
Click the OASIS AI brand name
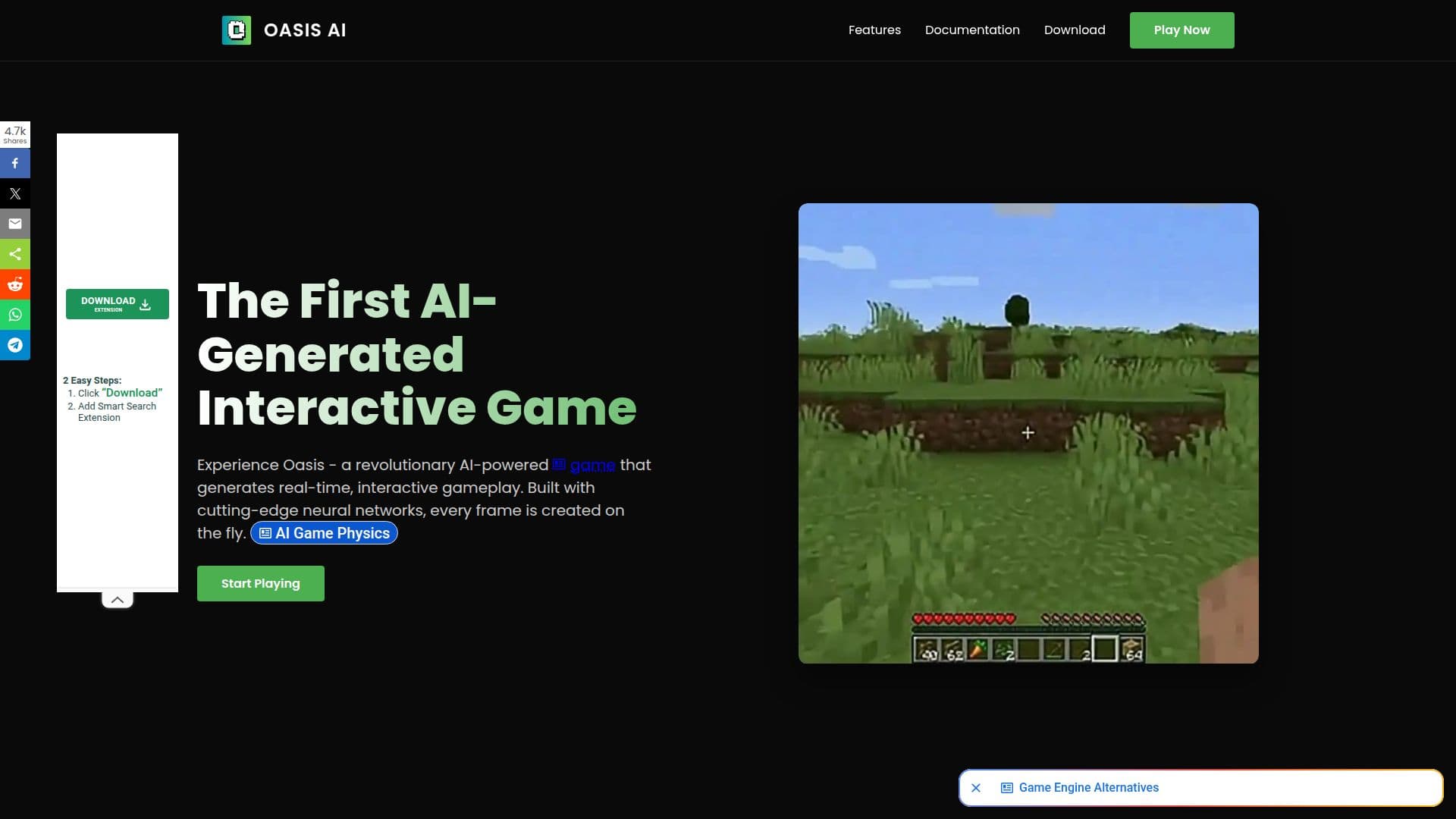point(305,30)
